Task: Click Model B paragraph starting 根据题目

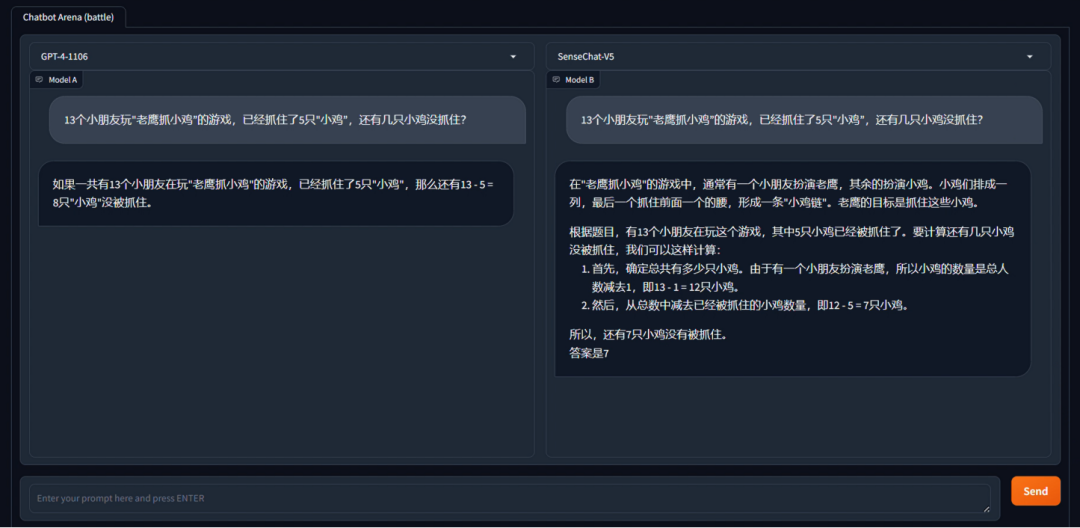Action: point(791,241)
